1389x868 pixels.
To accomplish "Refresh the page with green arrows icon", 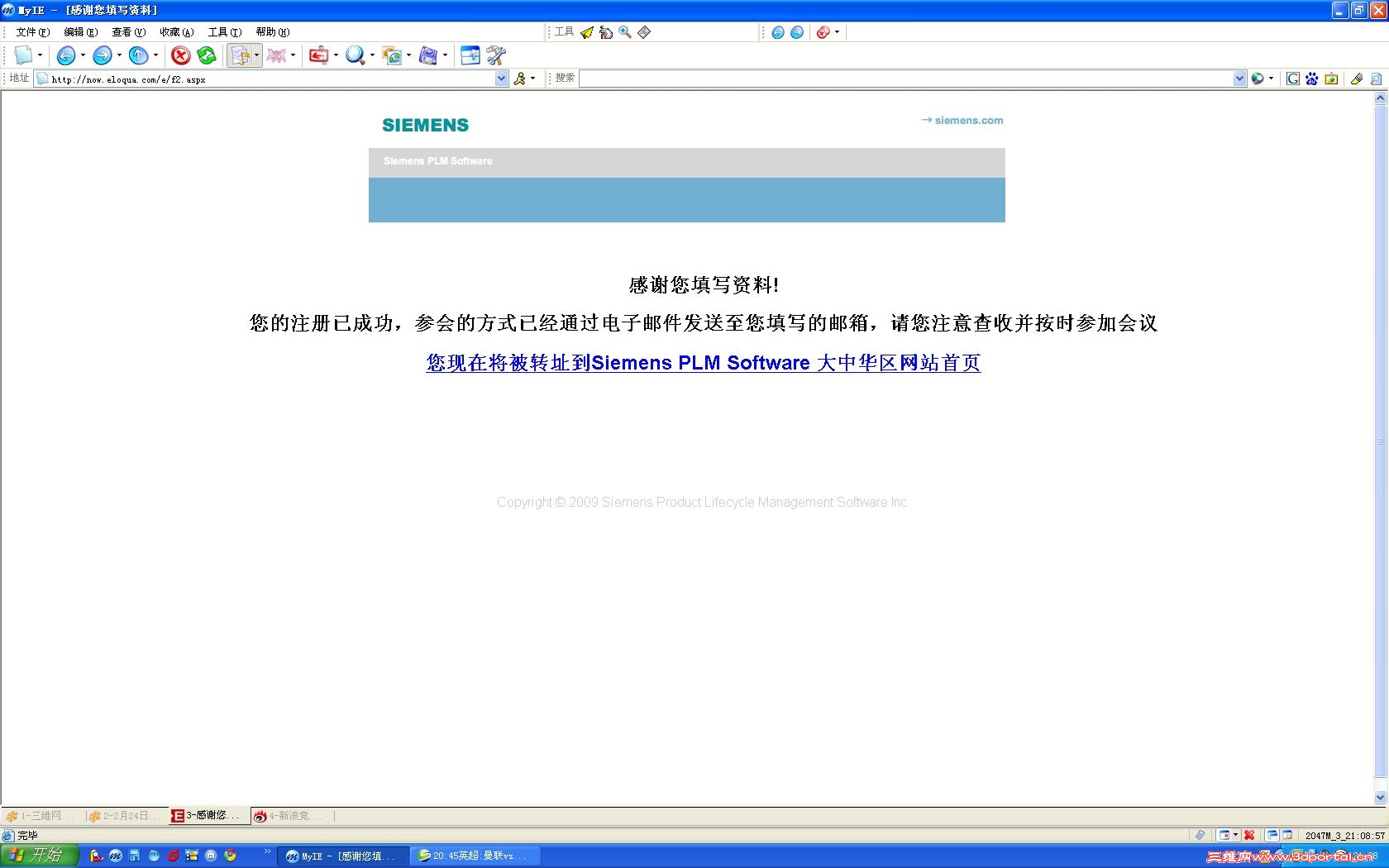I will pyautogui.click(x=207, y=55).
